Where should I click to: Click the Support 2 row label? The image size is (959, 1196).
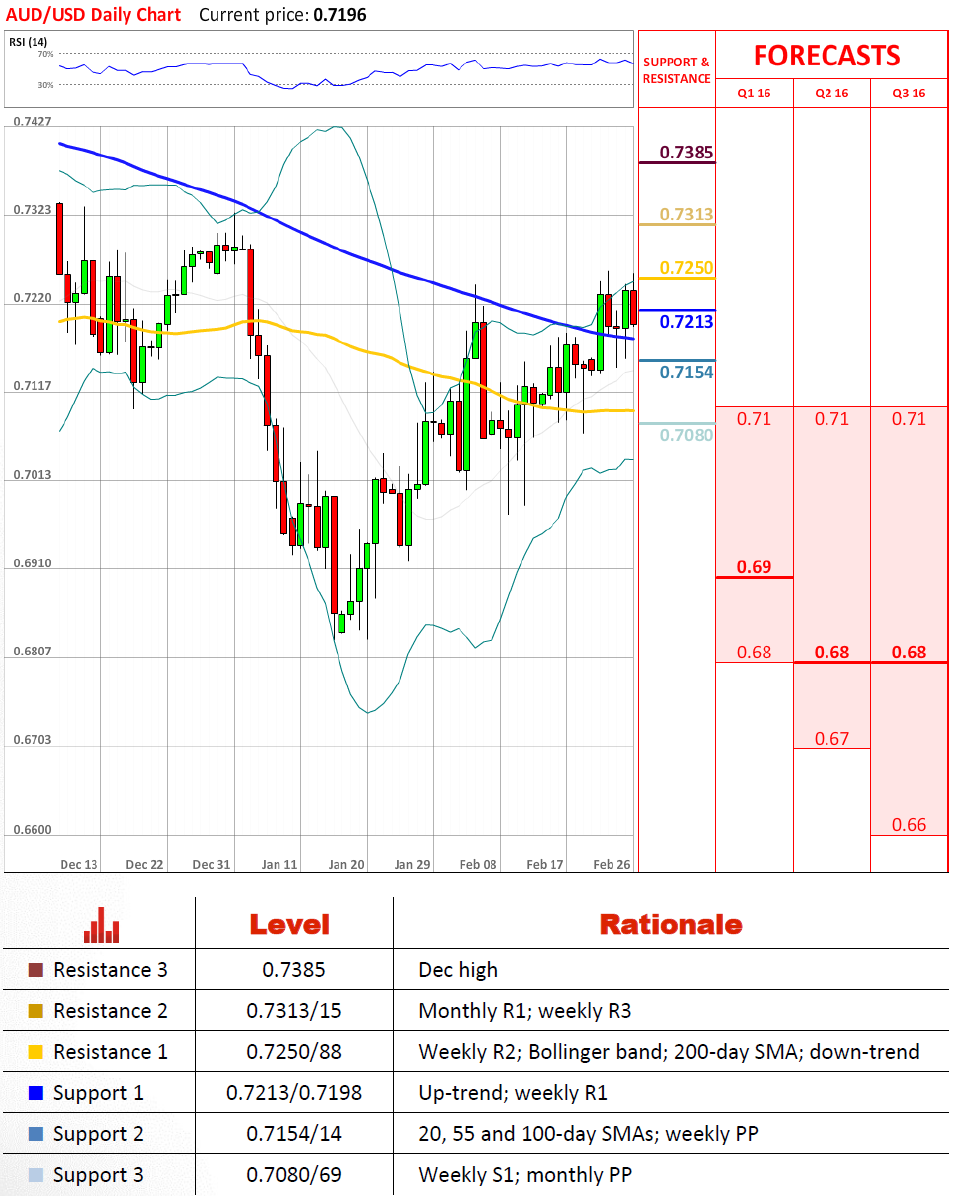point(98,1135)
